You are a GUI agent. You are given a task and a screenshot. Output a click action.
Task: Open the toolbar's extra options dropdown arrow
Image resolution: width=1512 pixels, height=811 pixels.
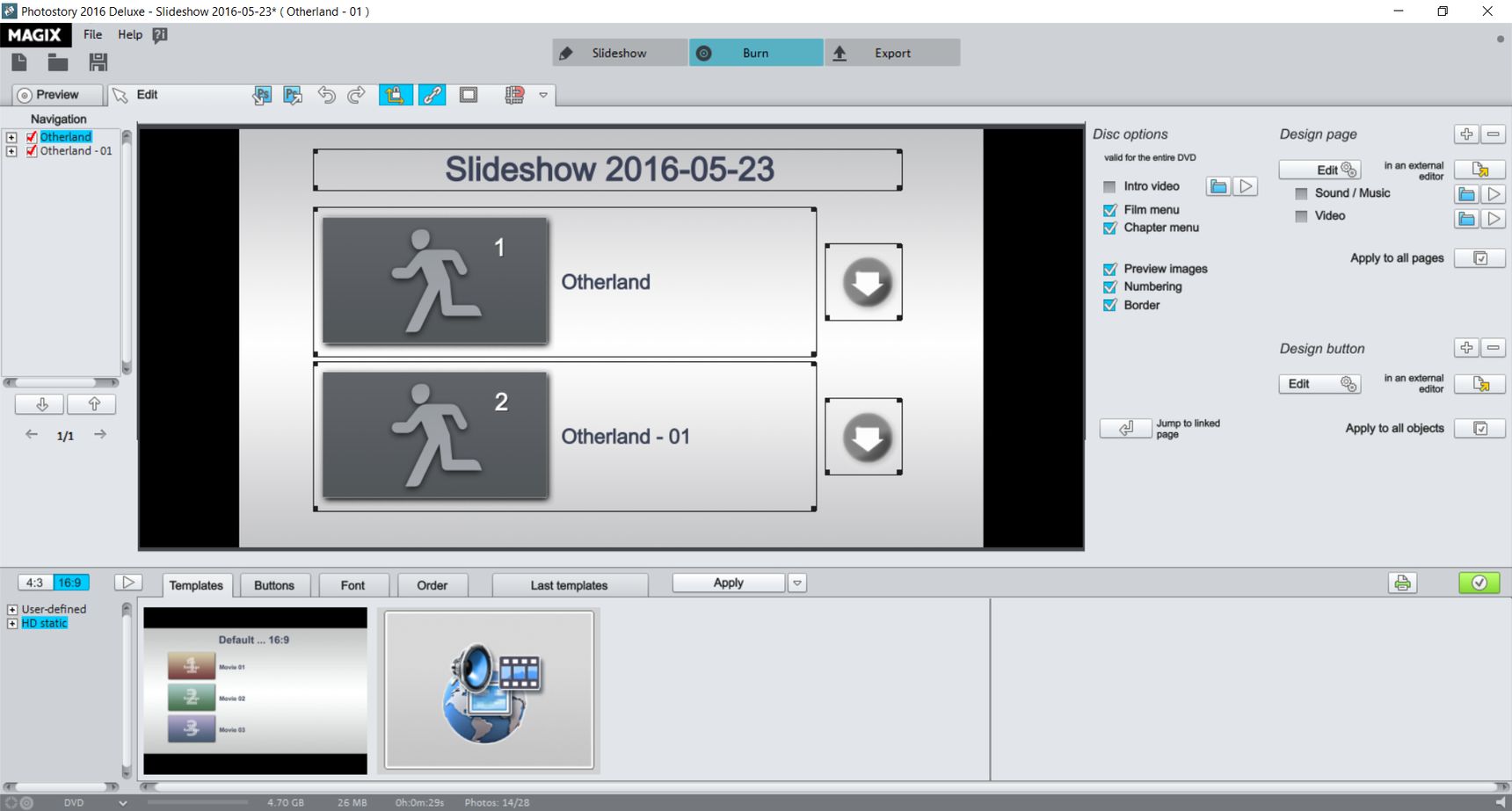(x=543, y=95)
